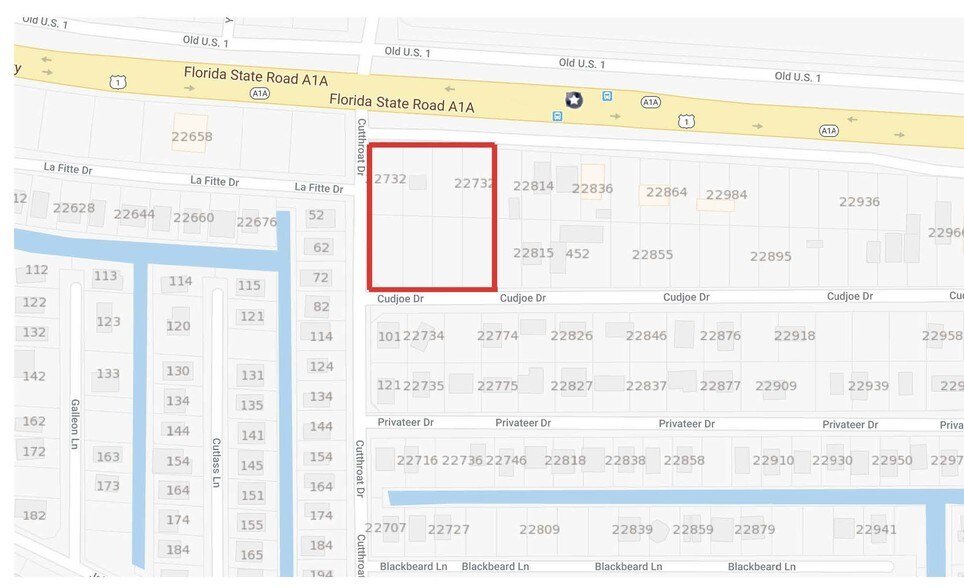
Task: Select house number 22855
Action: point(652,255)
